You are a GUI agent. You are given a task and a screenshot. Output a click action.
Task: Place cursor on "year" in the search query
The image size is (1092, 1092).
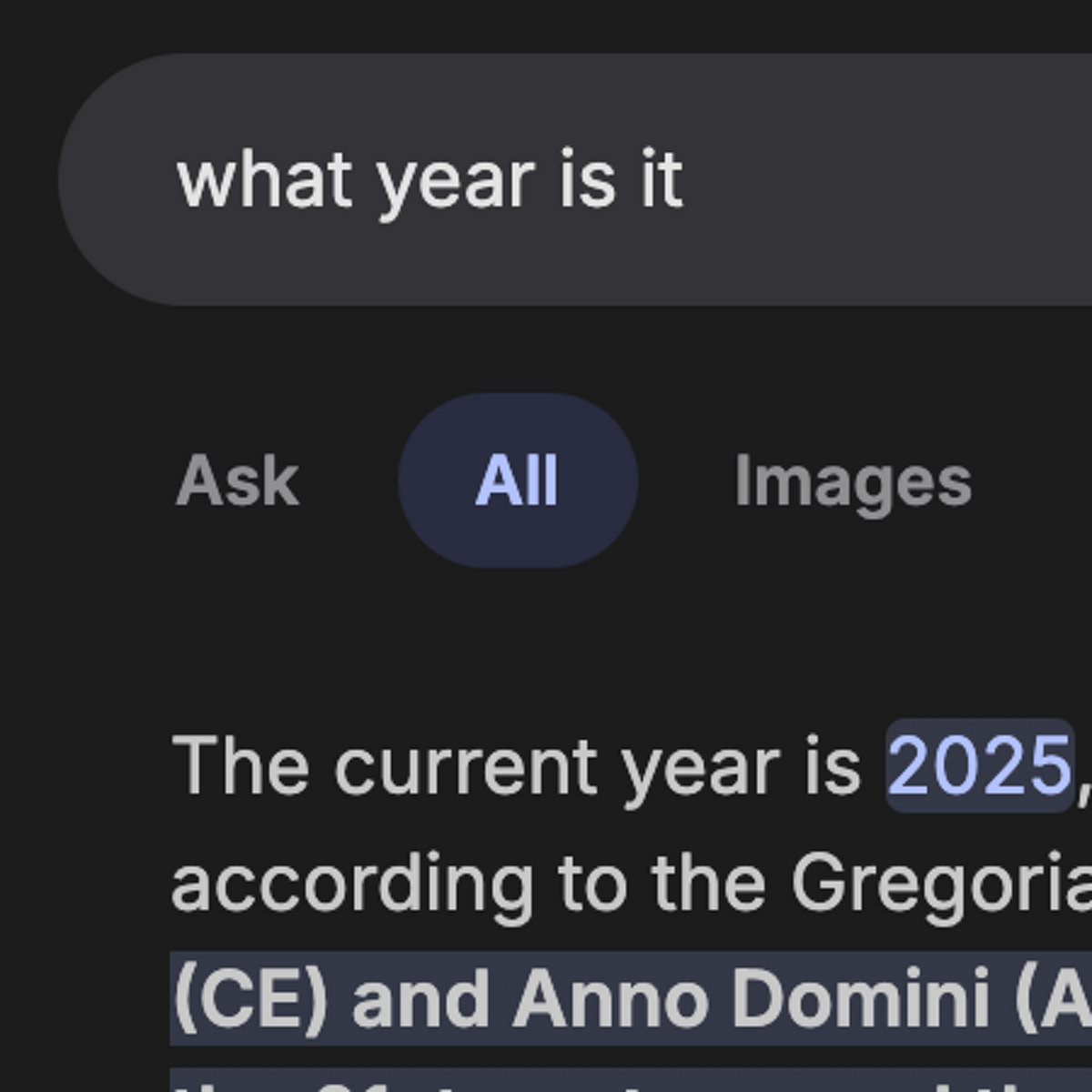(454, 179)
